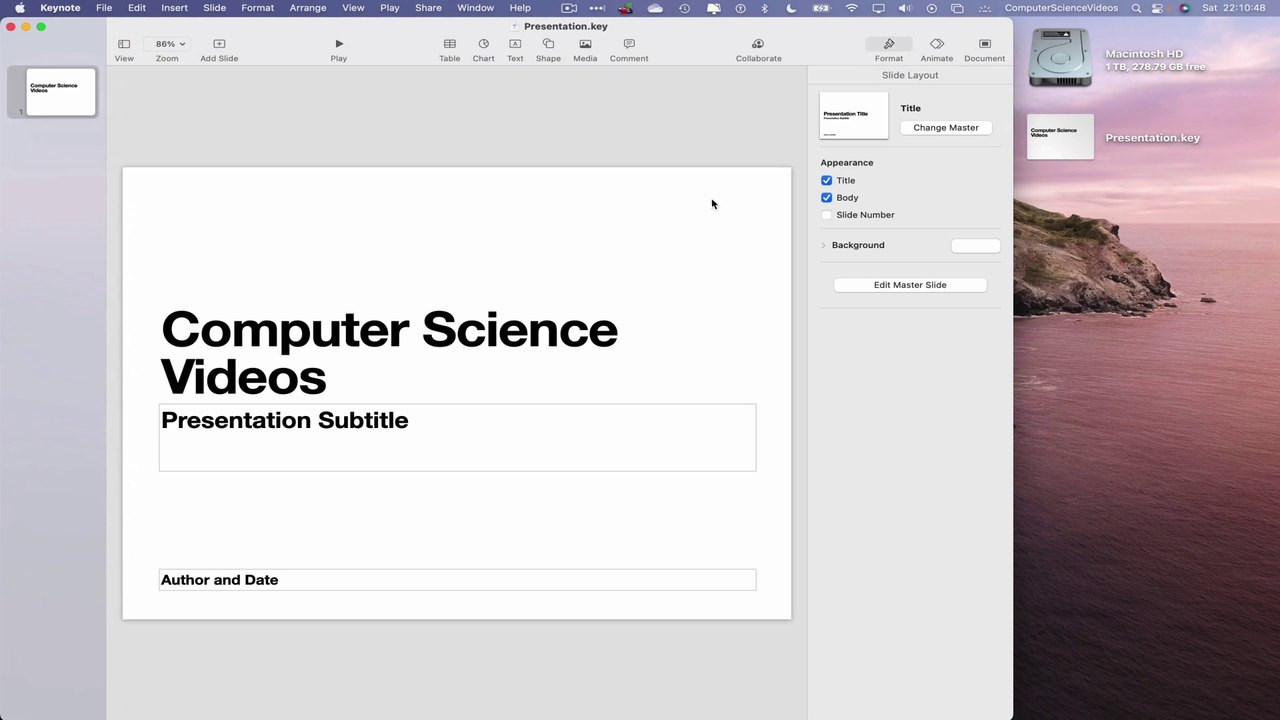Click the Presentation Subtitle text box
This screenshot has height=720, width=1280.
pos(457,437)
